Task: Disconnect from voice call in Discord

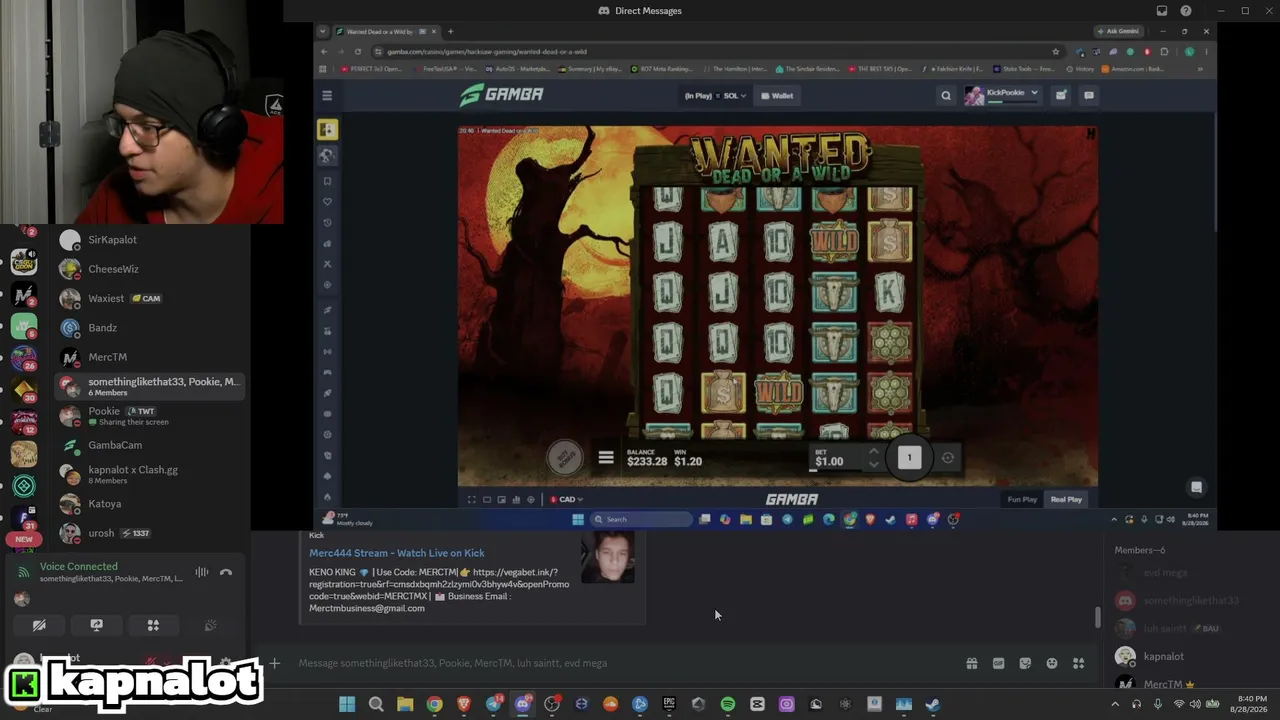Action: pos(226,572)
